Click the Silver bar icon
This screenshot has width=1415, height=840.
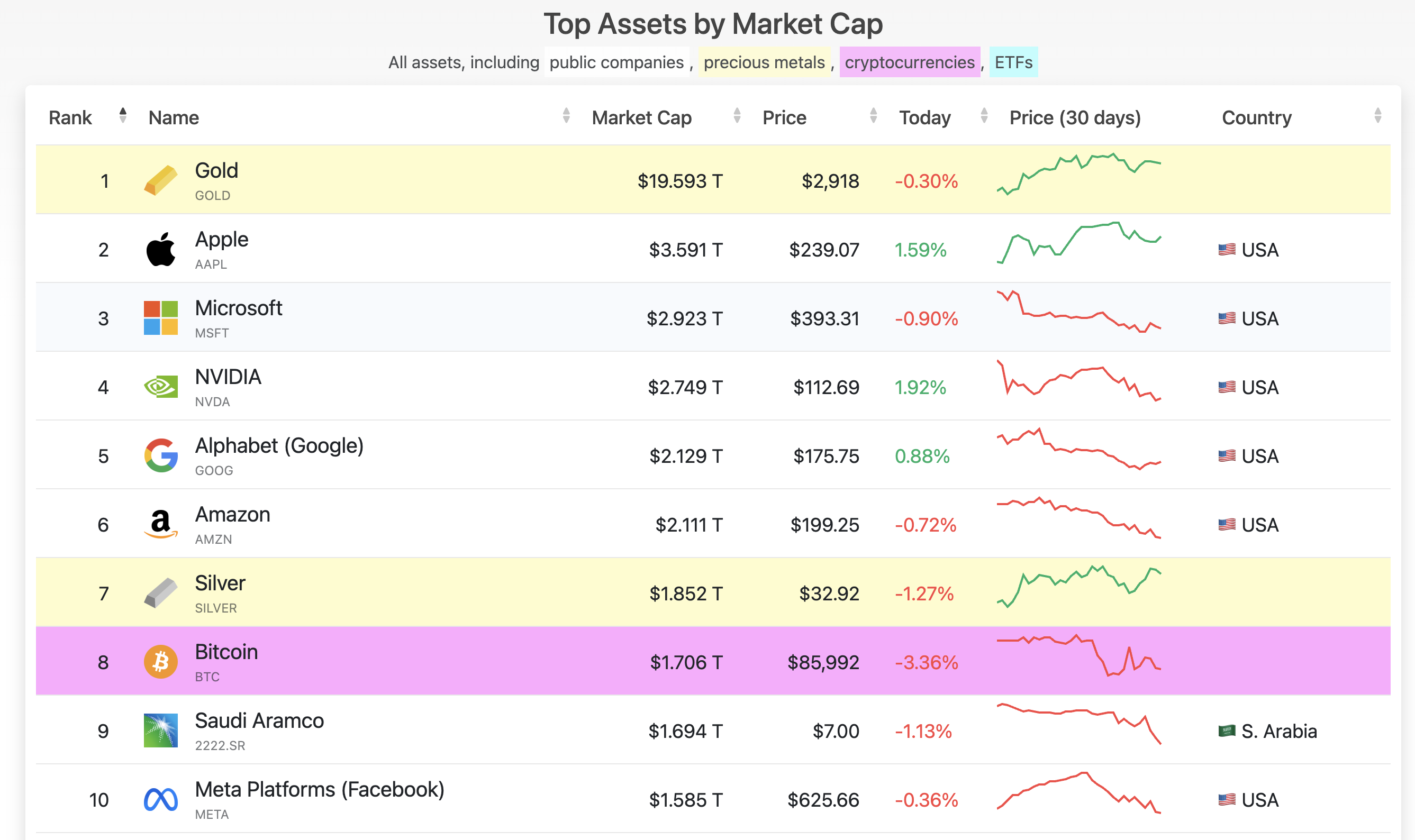coord(161,592)
